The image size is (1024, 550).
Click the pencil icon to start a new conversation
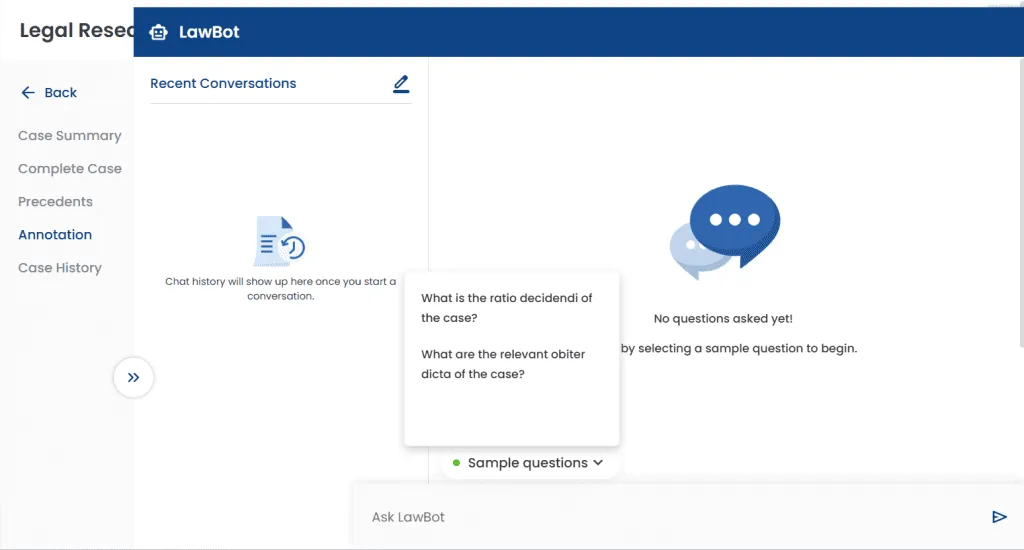(401, 84)
